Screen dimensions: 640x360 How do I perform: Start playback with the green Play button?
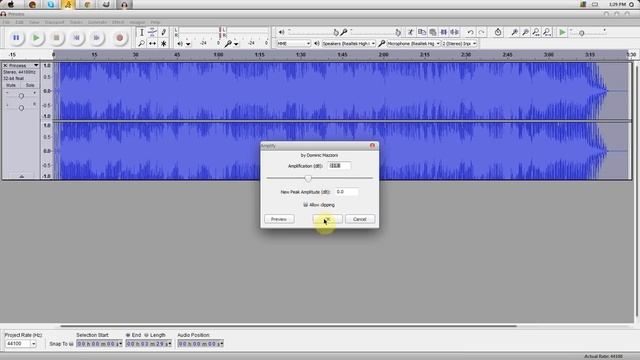(x=36, y=38)
